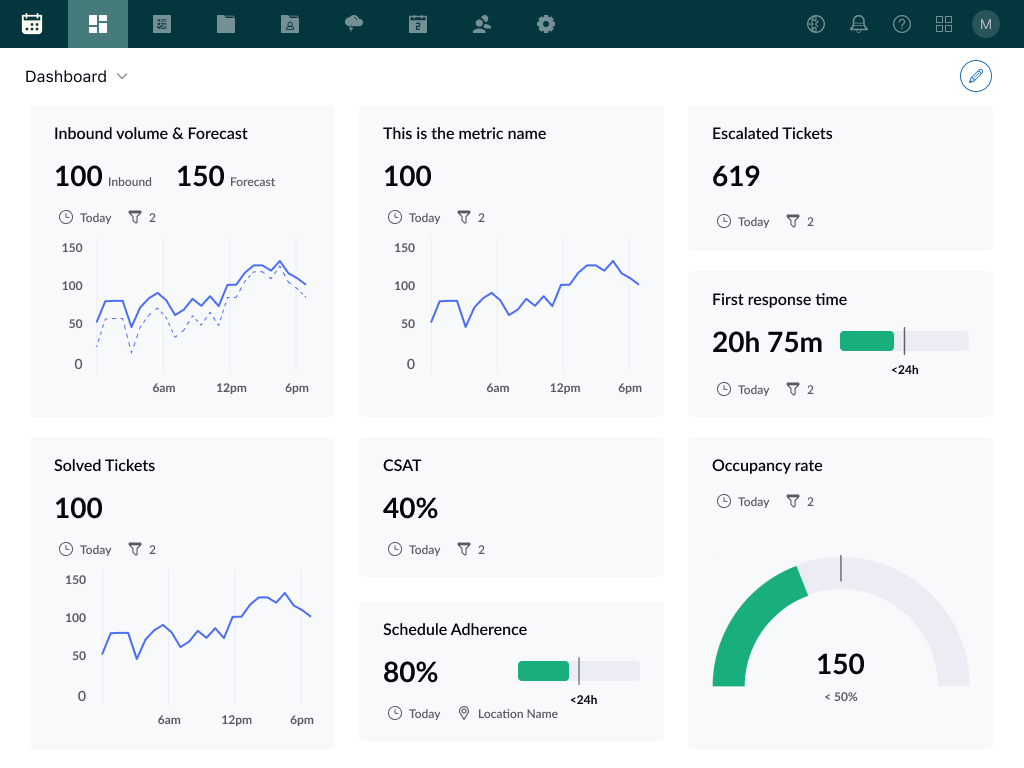Image resolution: width=1024 pixels, height=768 pixels.
Task: Open the settings gear icon
Action: pyautogui.click(x=546, y=24)
